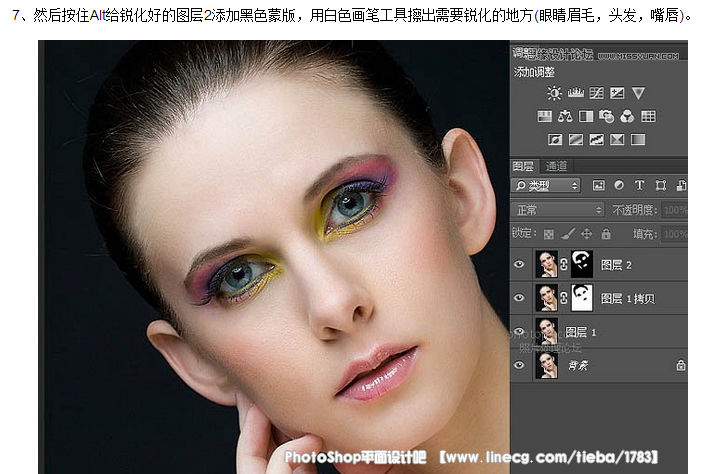Add a Photo Filter adjustment (camera icon)
This screenshot has height=474, width=708.
point(606,116)
